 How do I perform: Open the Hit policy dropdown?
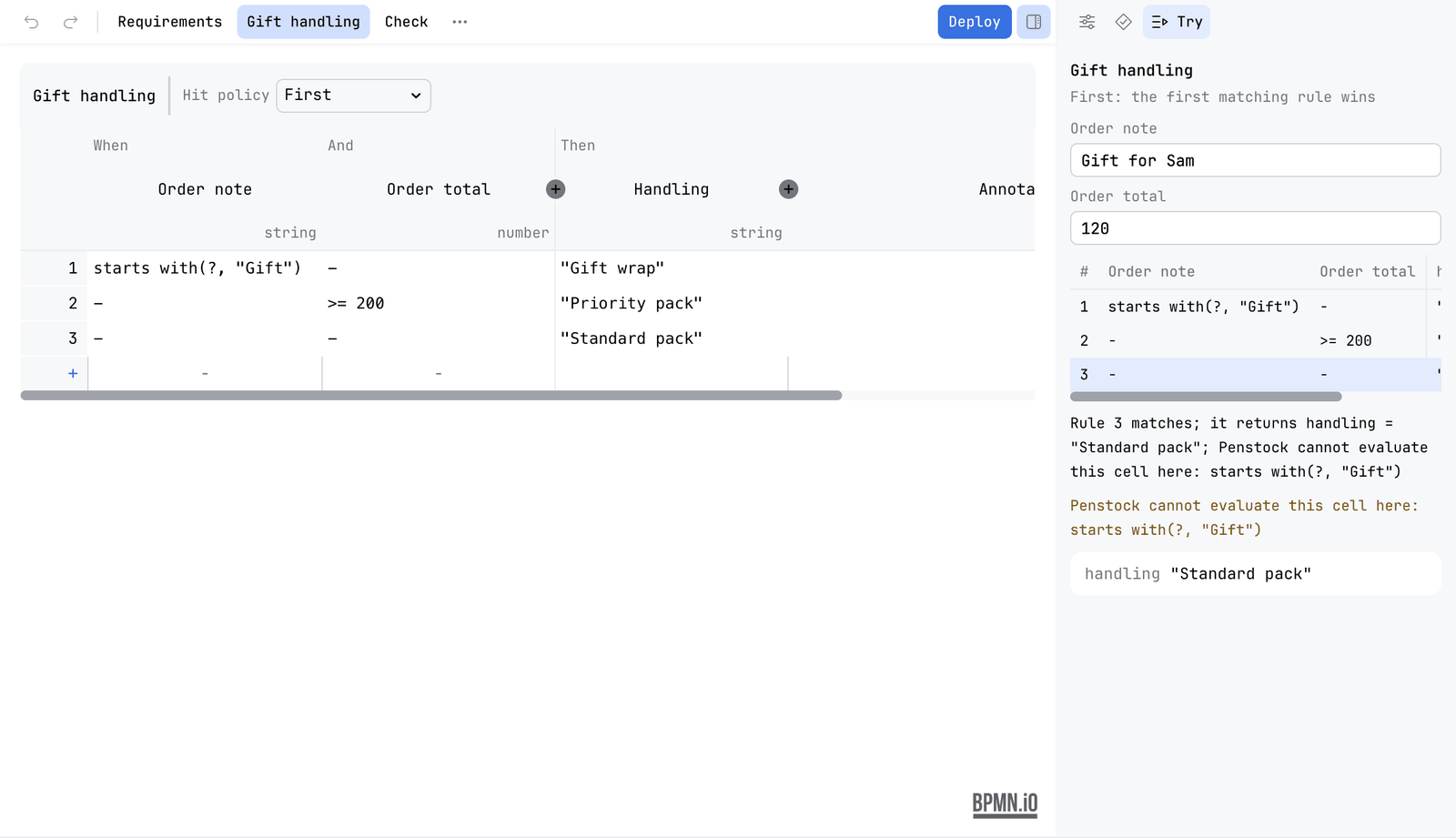[353, 96]
